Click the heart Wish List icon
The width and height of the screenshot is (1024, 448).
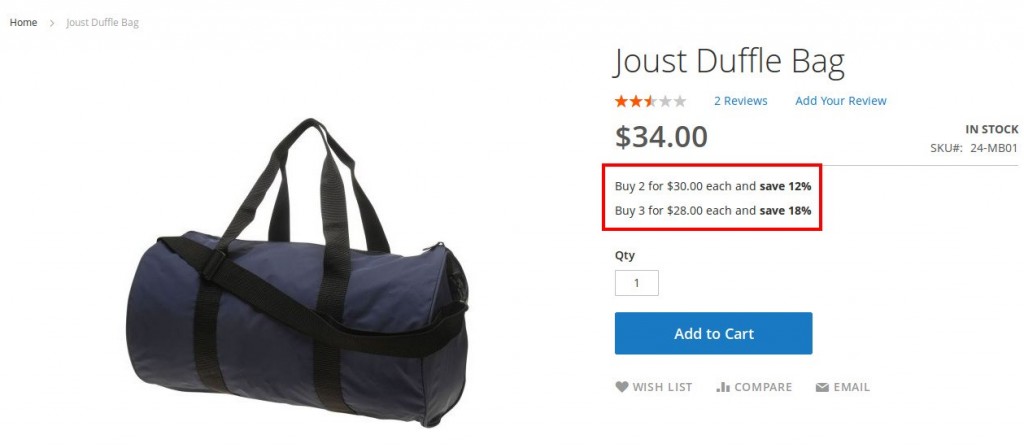[x=622, y=387]
